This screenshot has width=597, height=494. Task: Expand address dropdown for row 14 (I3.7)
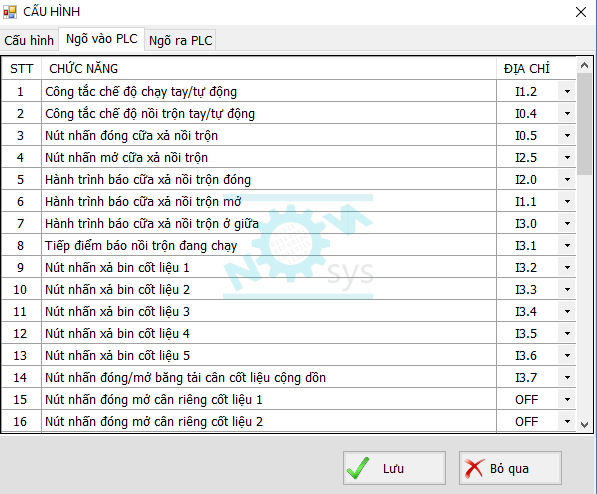pyautogui.click(x=567, y=377)
